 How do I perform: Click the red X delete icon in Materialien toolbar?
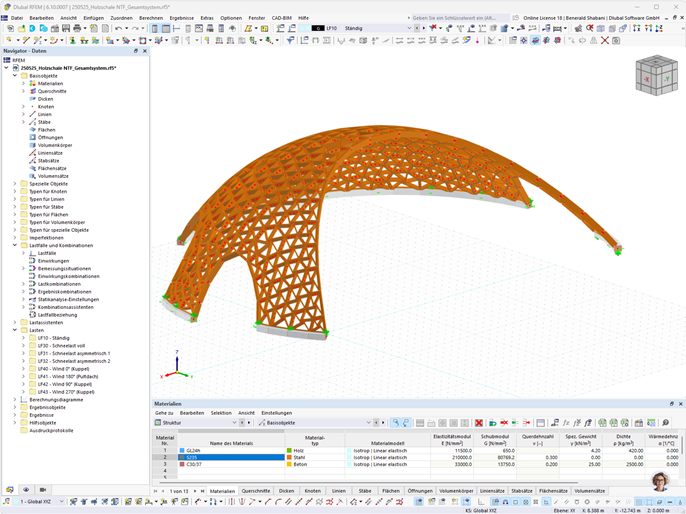click(479, 423)
